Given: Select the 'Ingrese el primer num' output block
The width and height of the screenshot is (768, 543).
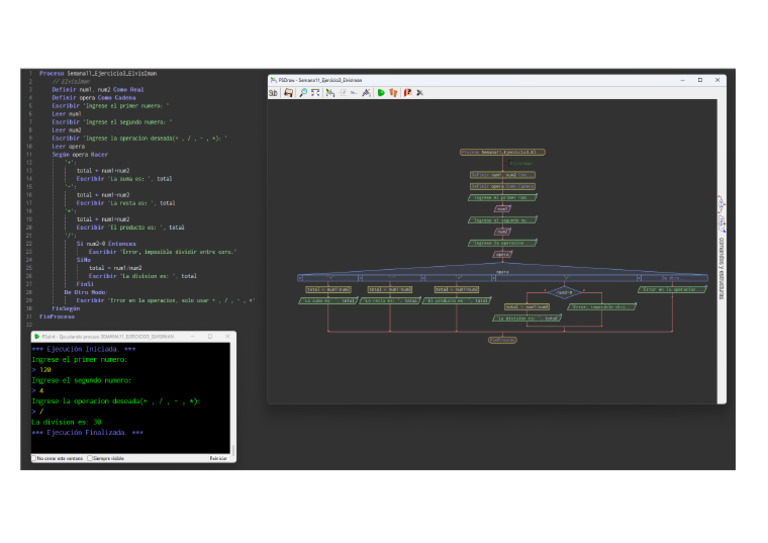Looking at the screenshot, I should [x=503, y=197].
